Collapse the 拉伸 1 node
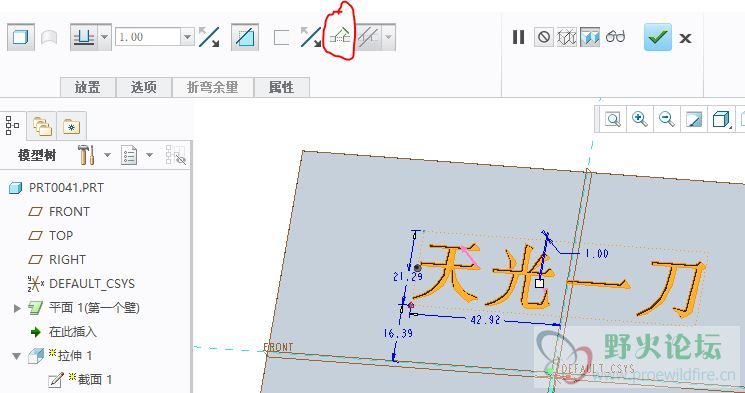Screen dimensions: 745x393 pos(17,356)
